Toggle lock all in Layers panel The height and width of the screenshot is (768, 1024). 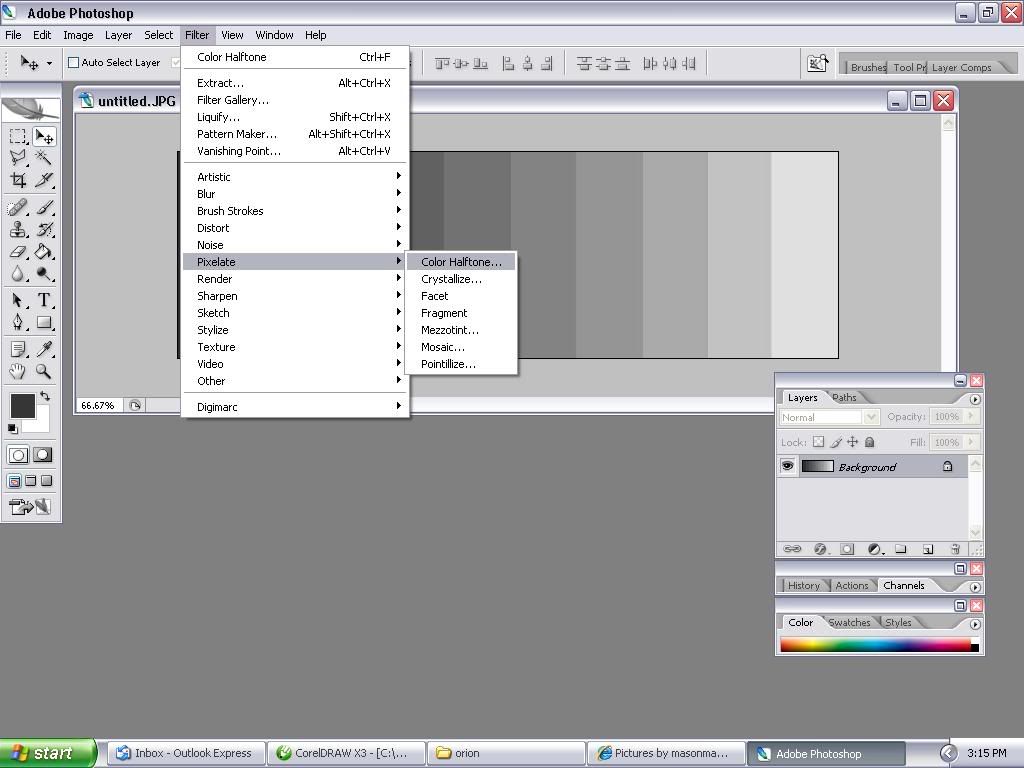tap(869, 442)
